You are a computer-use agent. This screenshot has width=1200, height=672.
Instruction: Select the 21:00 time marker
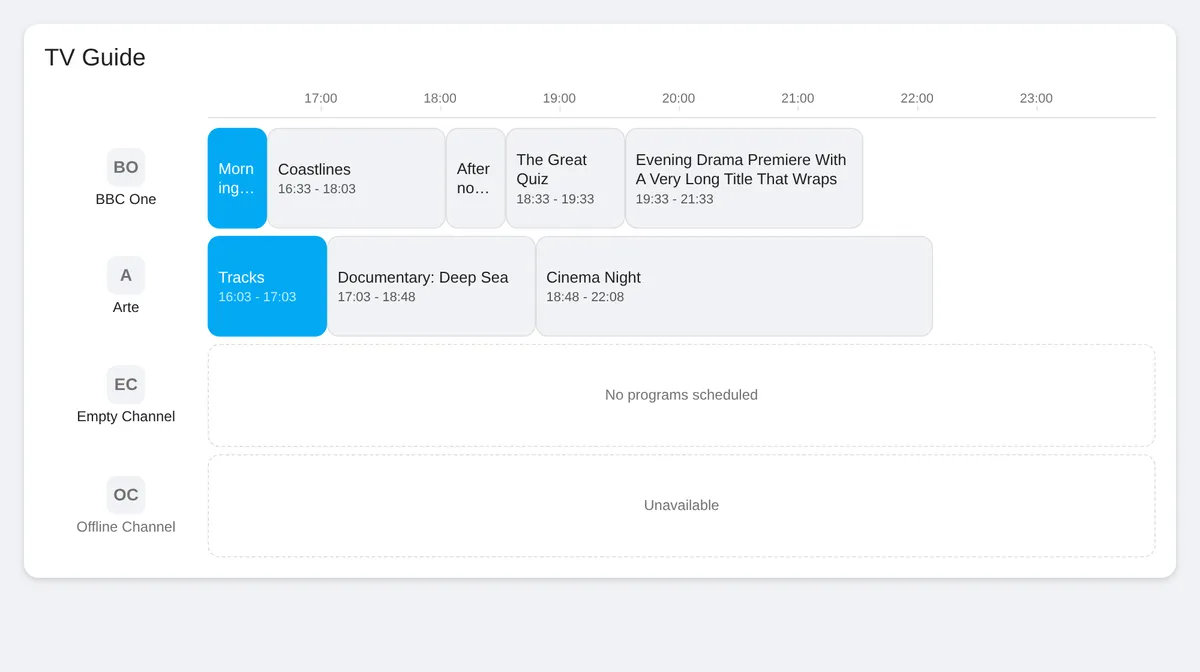(x=798, y=98)
